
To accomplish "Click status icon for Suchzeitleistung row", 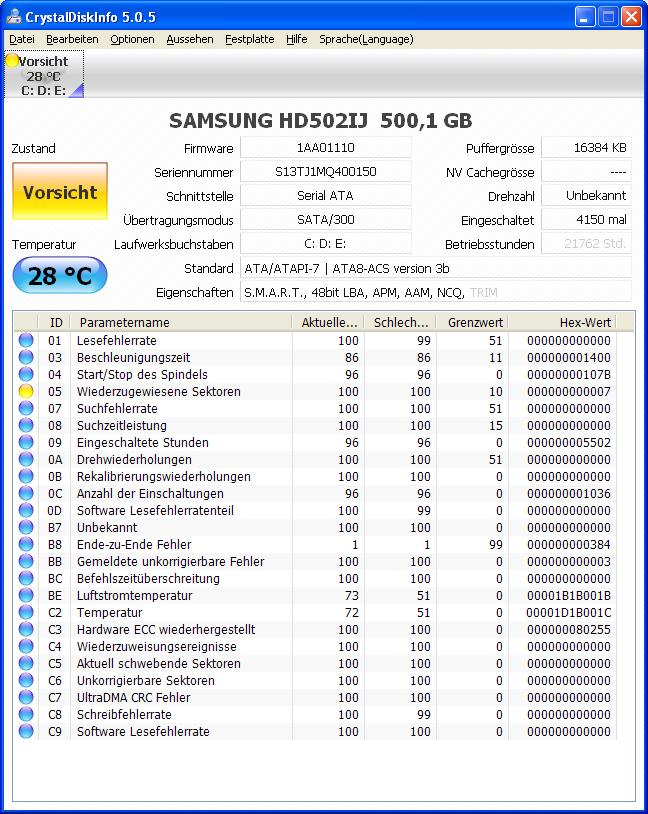I will pyautogui.click(x=26, y=425).
